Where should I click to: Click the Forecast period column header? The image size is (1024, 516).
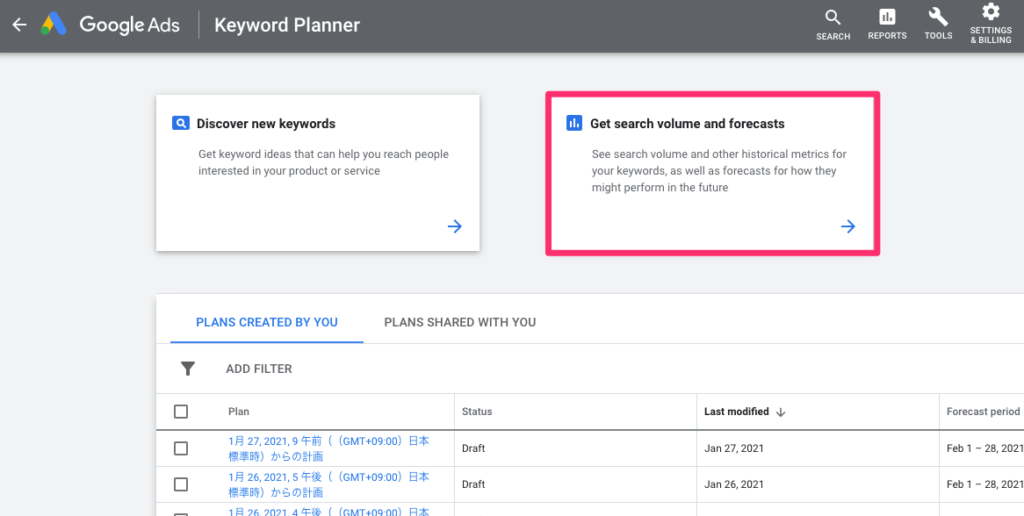pos(983,411)
